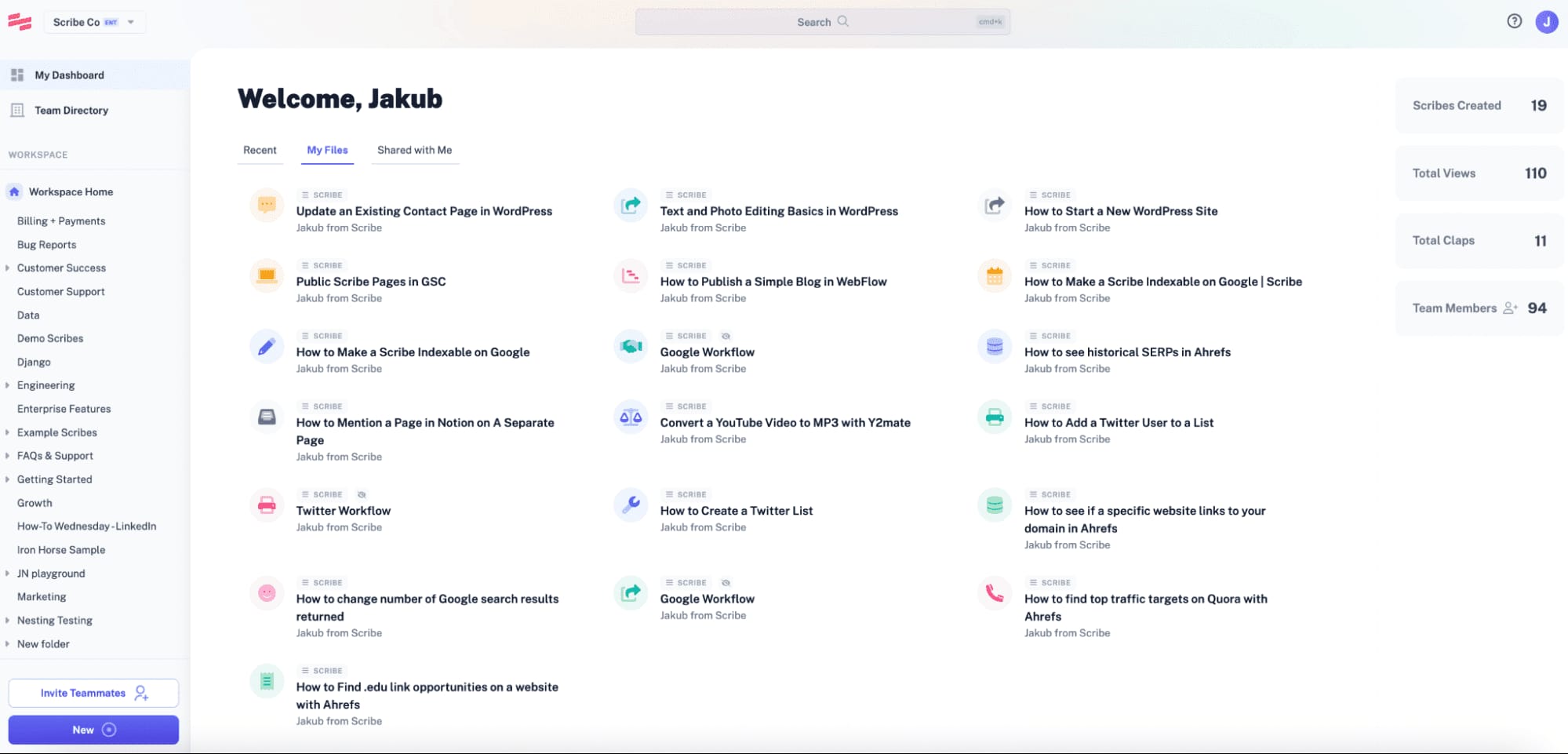Open How to Create a Twitter List
This screenshot has width=1568, height=754.
pyautogui.click(x=737, y=511)
